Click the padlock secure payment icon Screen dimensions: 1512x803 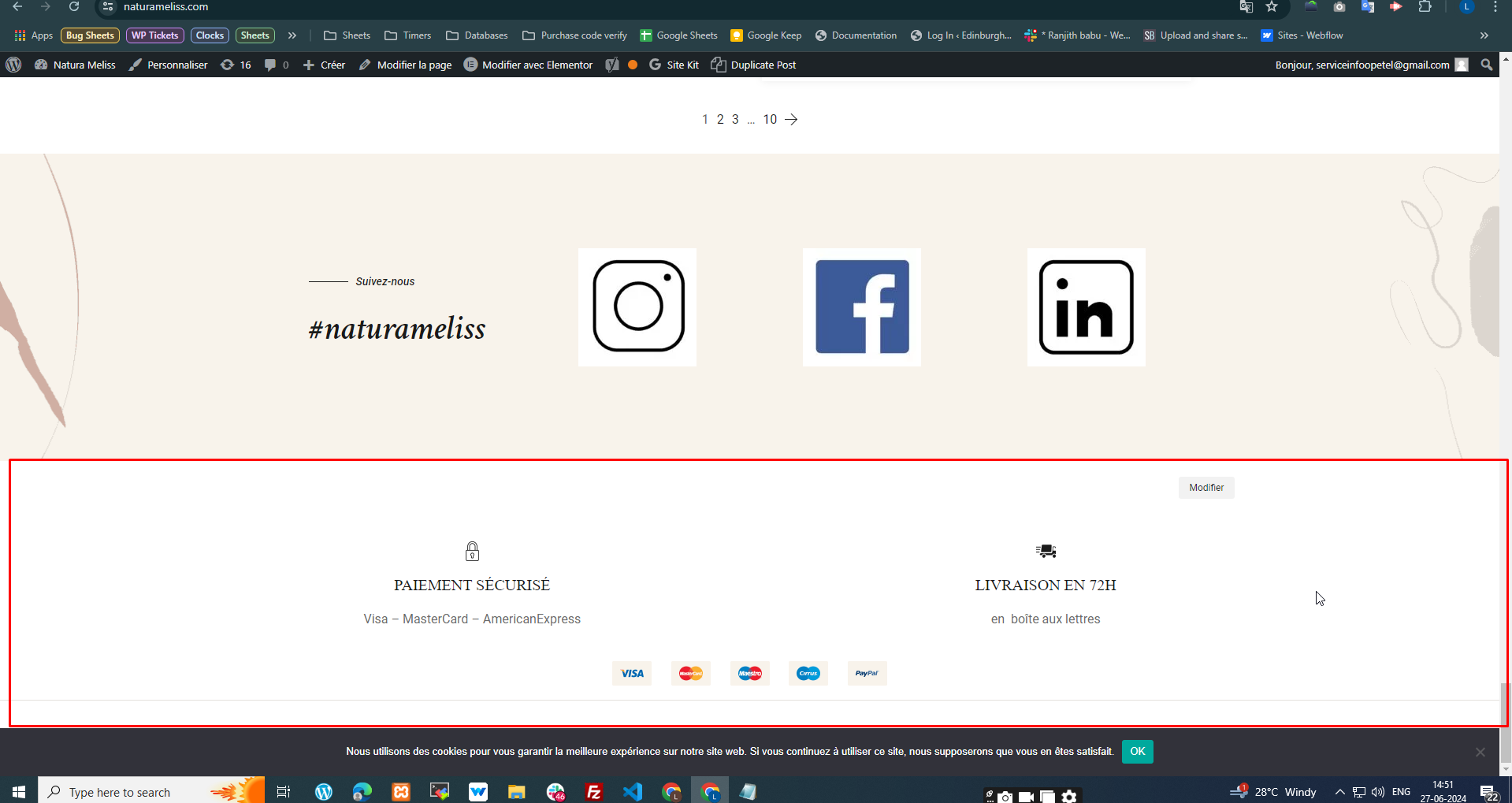point(472,551)
